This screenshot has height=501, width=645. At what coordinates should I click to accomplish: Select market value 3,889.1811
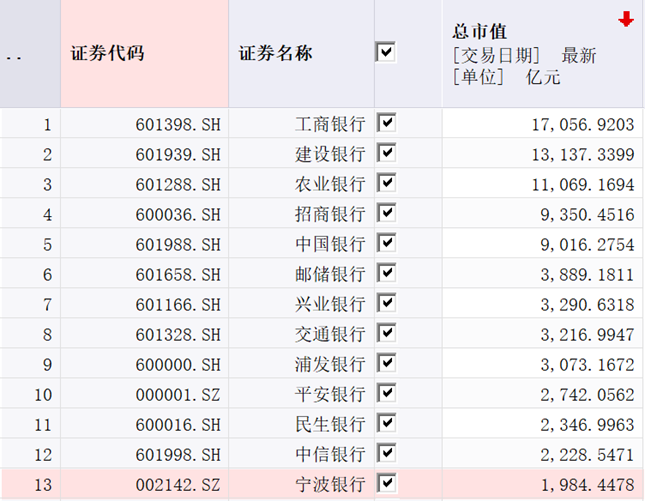(x=542, y=274)
